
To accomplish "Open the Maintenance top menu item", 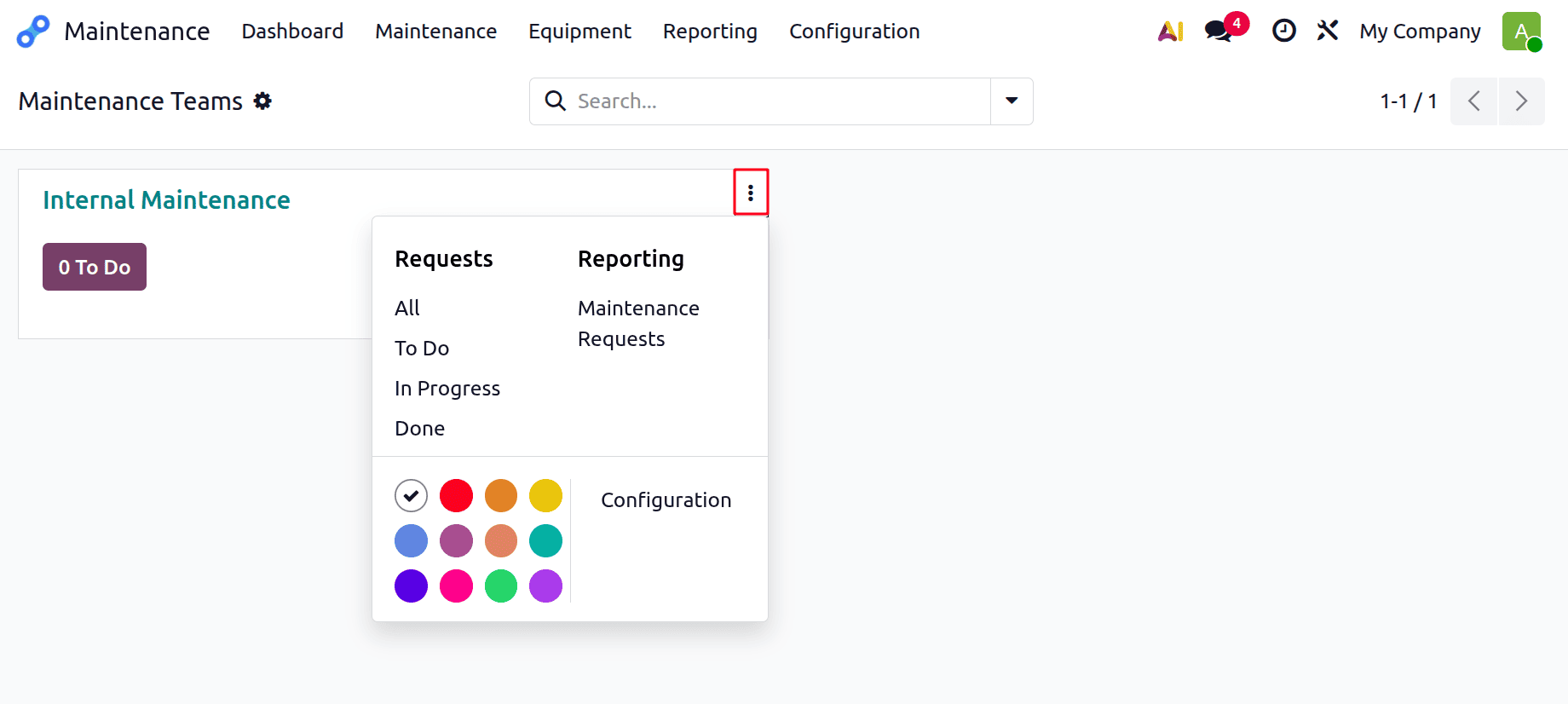I will pyautogui.click(x=435, y=32).
